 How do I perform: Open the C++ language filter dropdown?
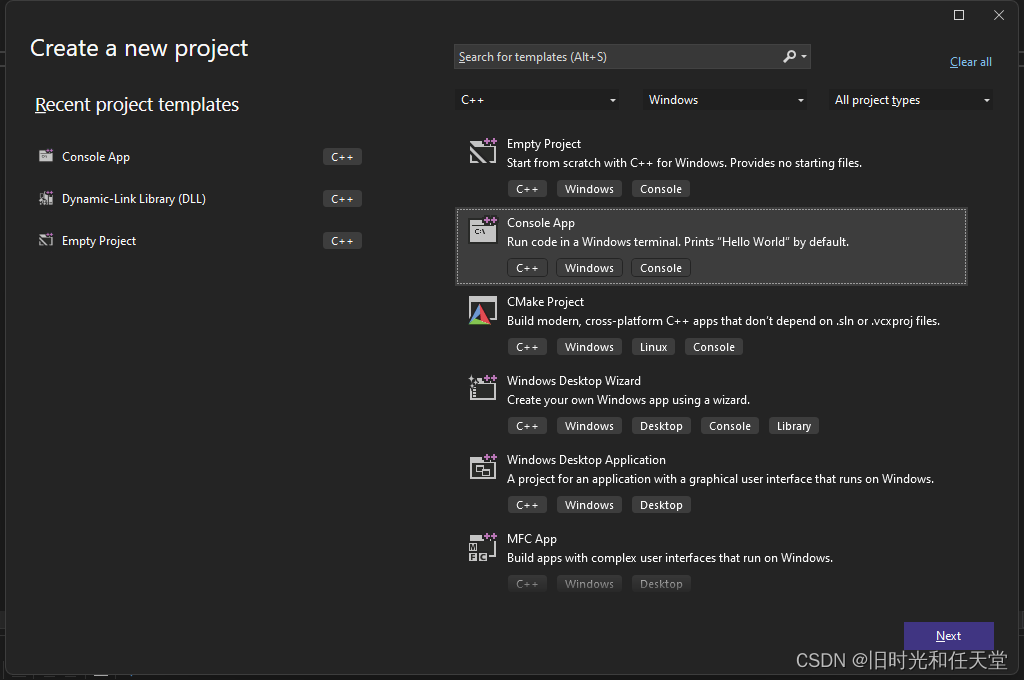(x=537, y=100)
